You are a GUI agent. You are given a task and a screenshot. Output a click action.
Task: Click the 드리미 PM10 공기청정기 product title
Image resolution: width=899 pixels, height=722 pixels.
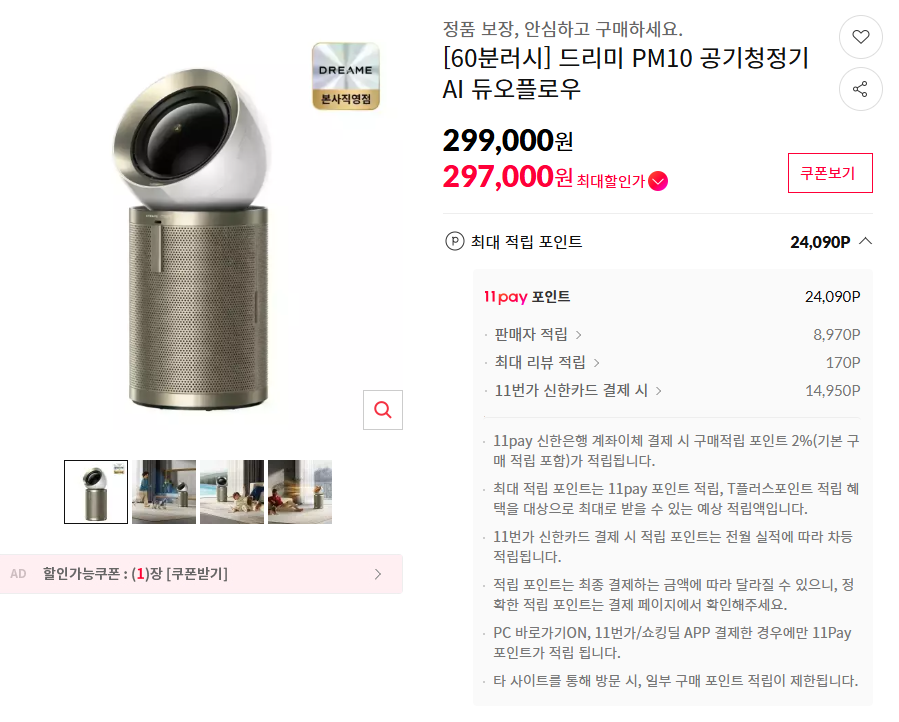click(x=625, y=73)
